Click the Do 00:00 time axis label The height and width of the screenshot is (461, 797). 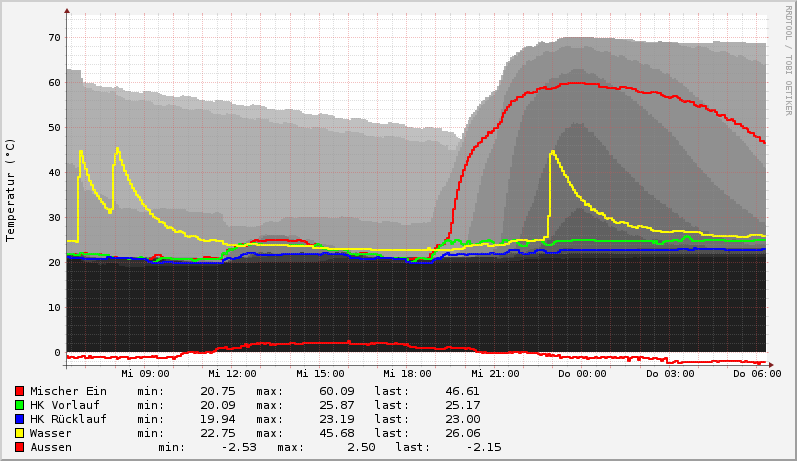pos(582,373)
